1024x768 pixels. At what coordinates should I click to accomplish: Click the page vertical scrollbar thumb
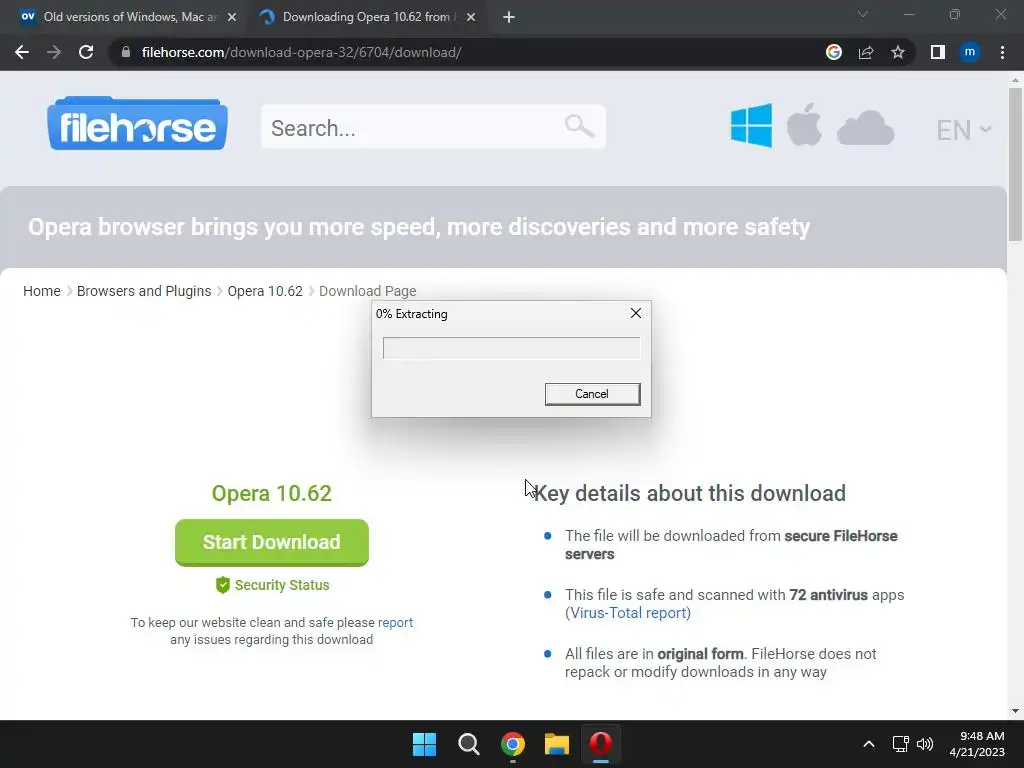1015,165
